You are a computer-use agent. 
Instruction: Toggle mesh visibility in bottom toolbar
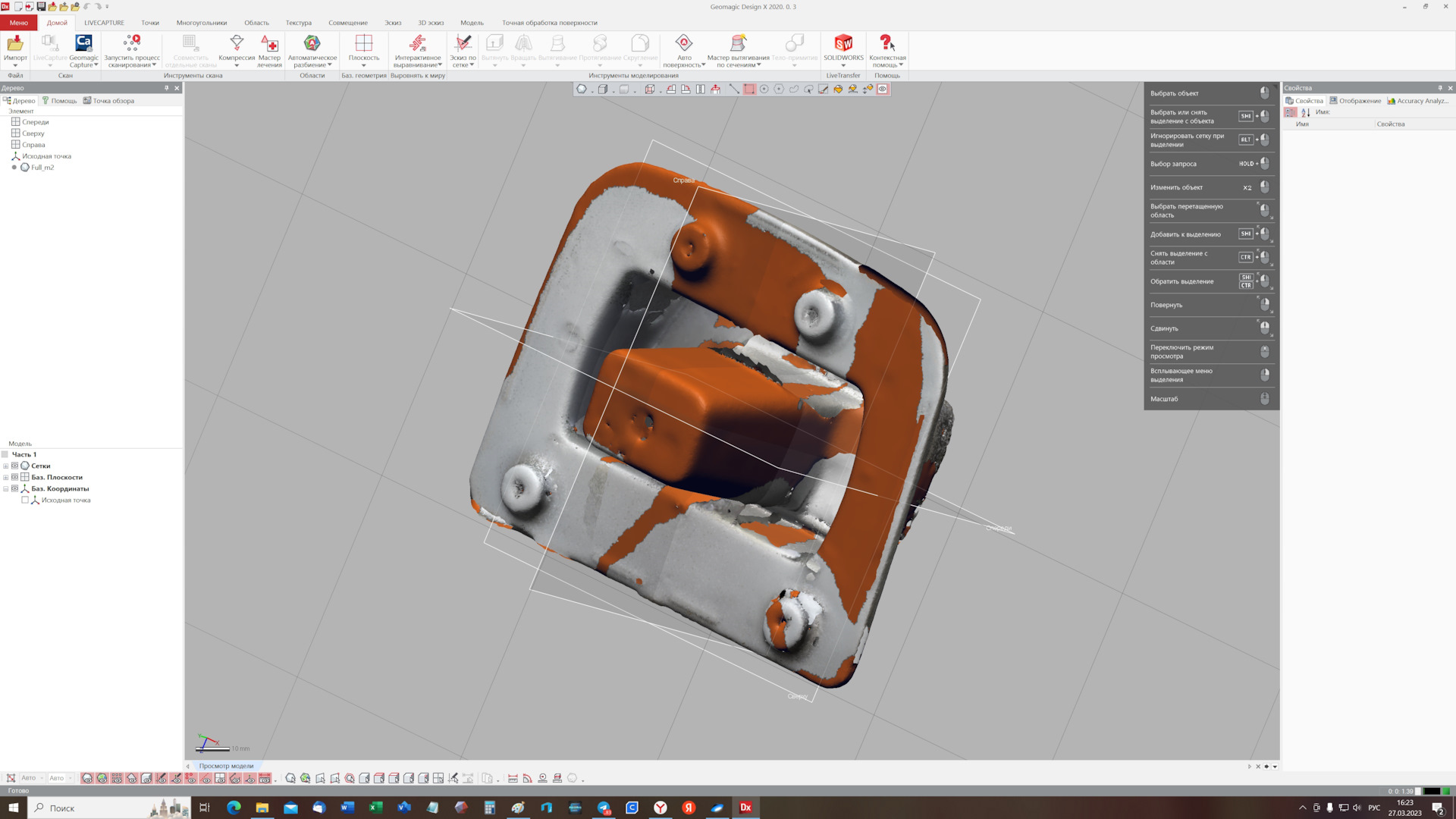[x=88, y=778]
